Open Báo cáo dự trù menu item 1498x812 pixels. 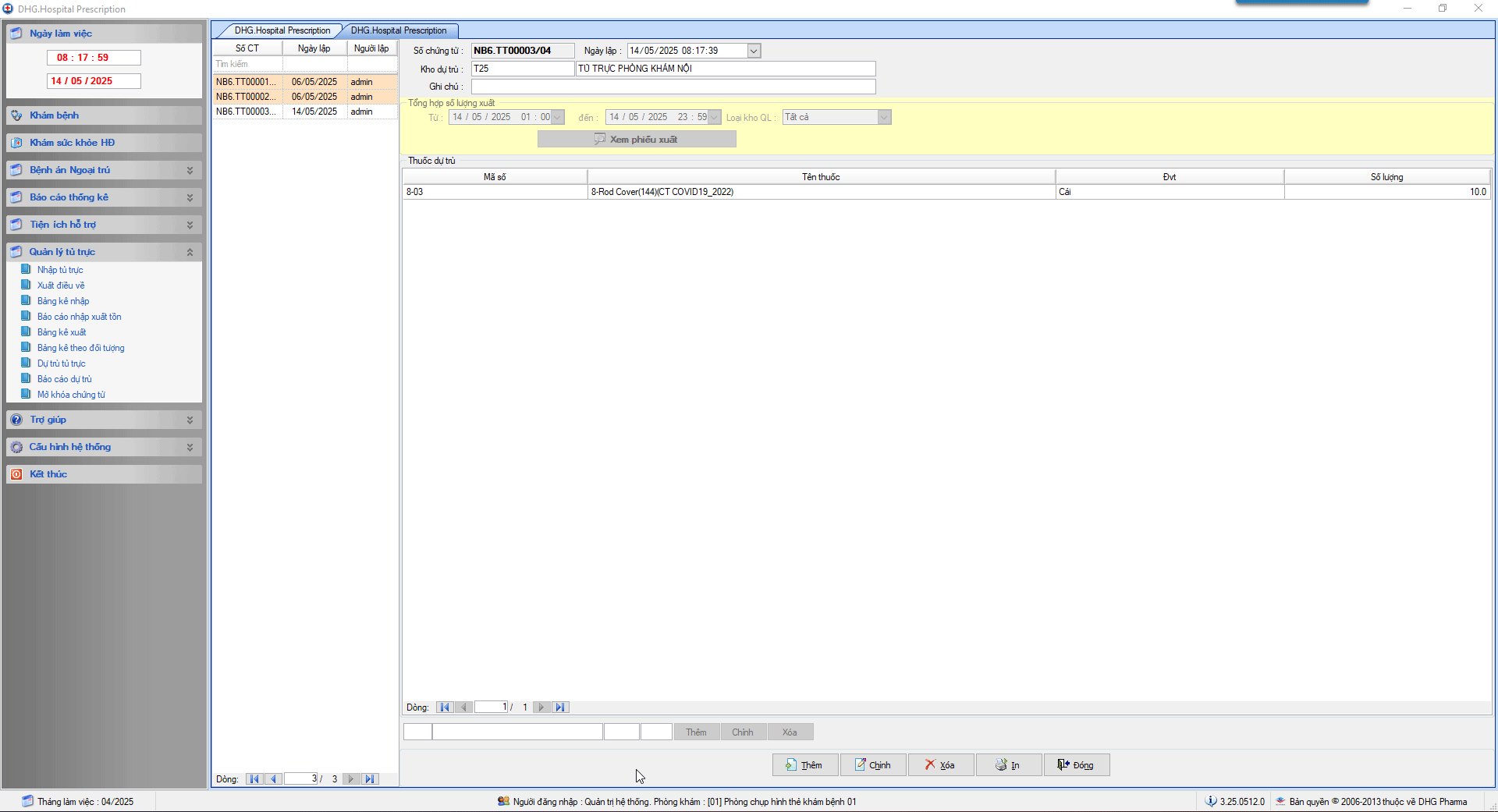(x=65, y=379)
